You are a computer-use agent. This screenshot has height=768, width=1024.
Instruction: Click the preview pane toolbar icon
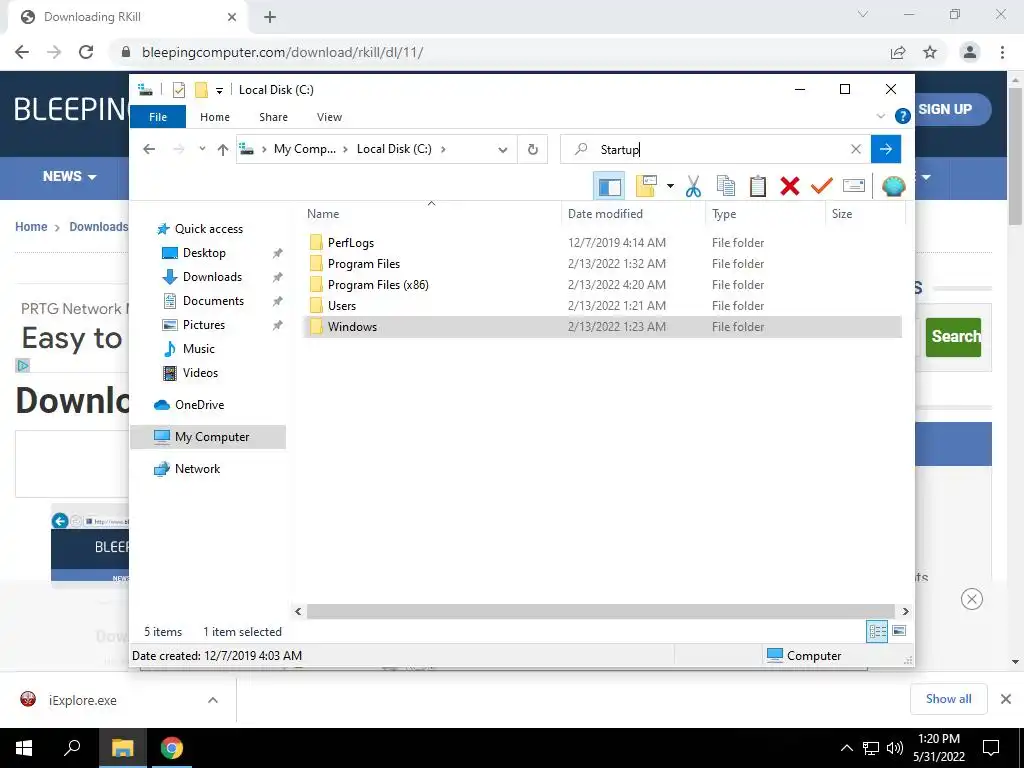tap(609, 187)
